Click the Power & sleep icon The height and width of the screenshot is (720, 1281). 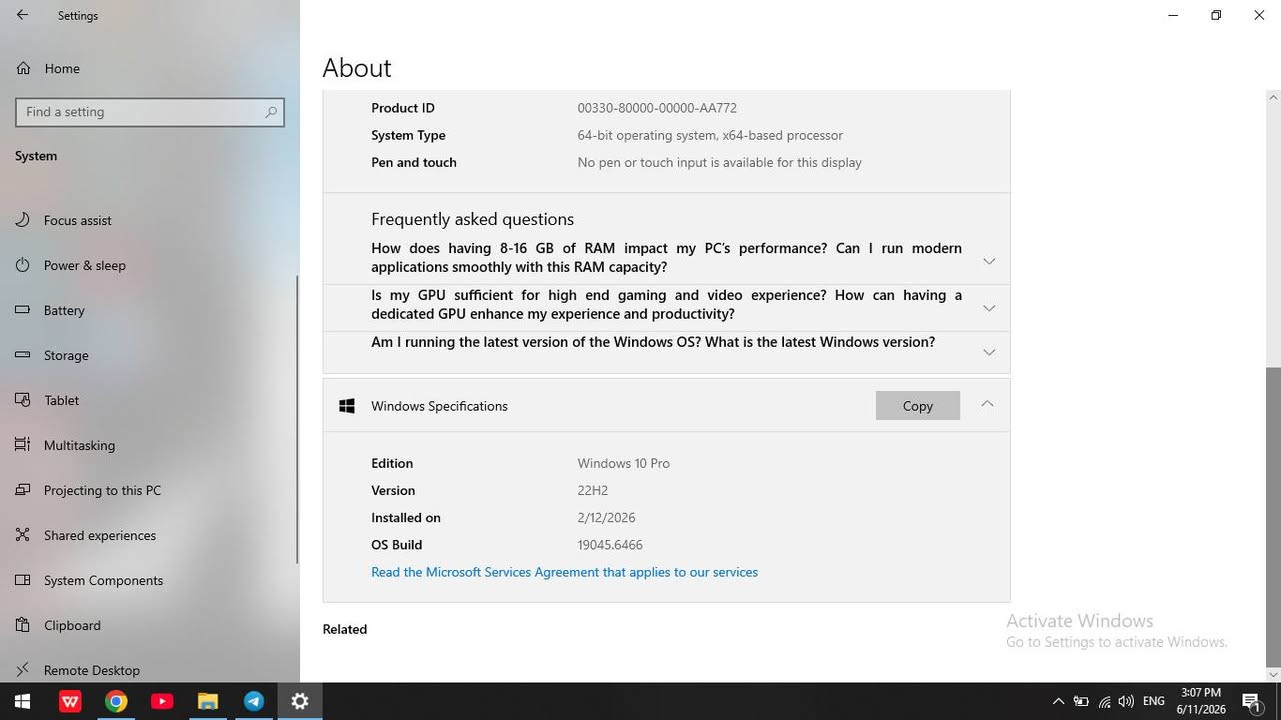click(x=22, y=265)
